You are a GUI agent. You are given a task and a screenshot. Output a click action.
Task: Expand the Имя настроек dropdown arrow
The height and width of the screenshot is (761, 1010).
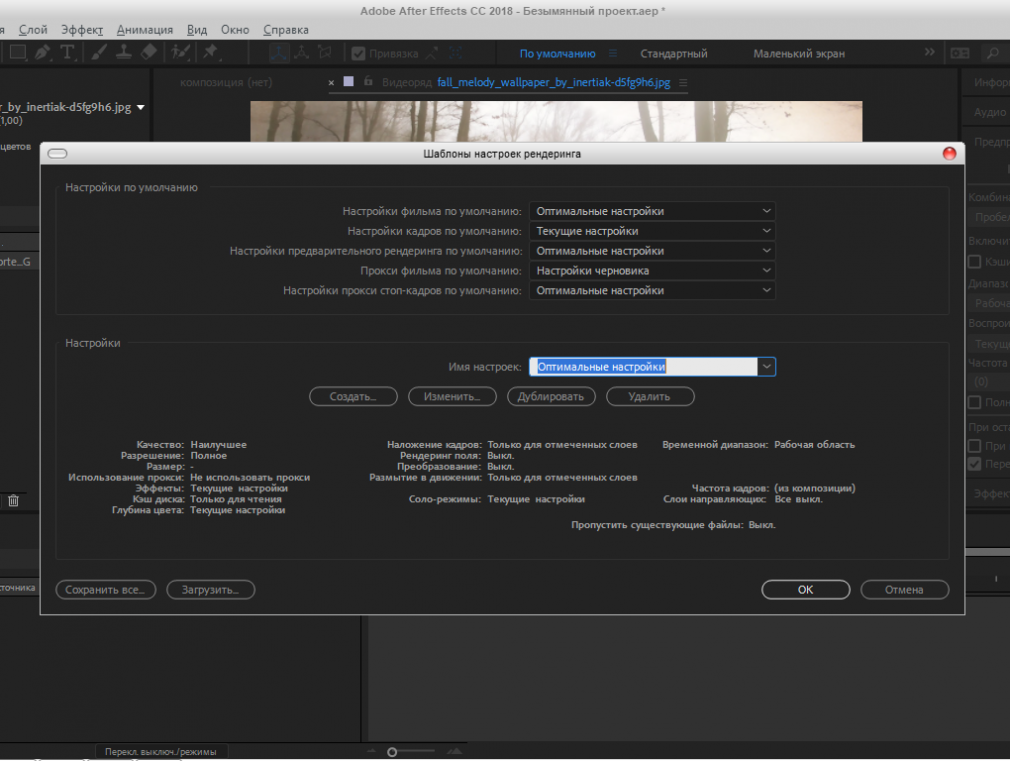(767, 367)
